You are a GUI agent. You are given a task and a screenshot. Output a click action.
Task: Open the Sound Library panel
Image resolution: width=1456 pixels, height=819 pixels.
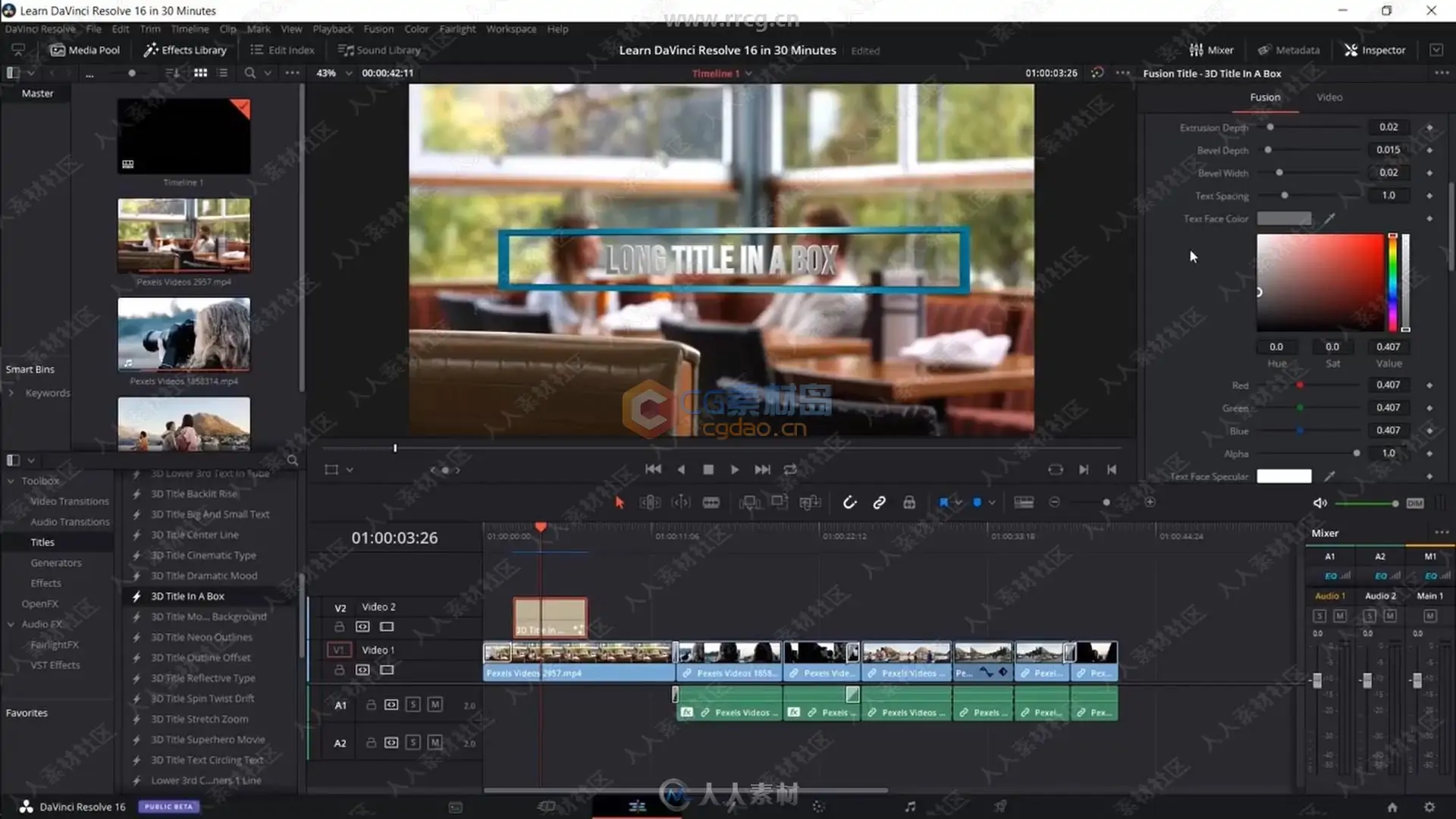pos(379,50)
